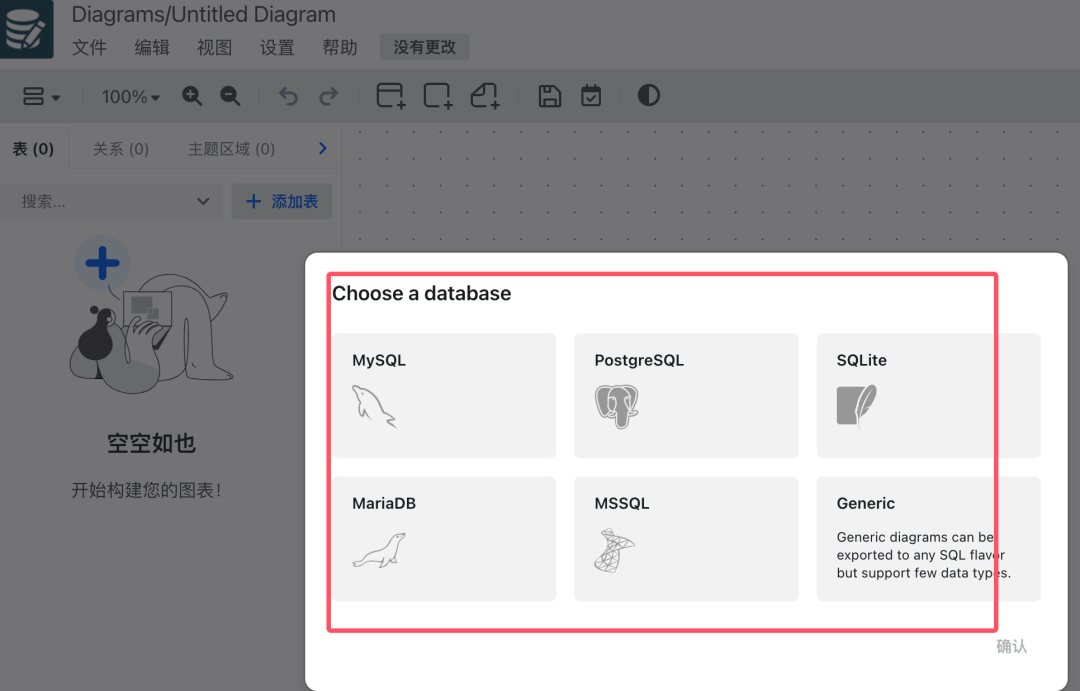Expand the 100% zoom level dropdown
The image size is (1080, 691).
coord(131,97)
